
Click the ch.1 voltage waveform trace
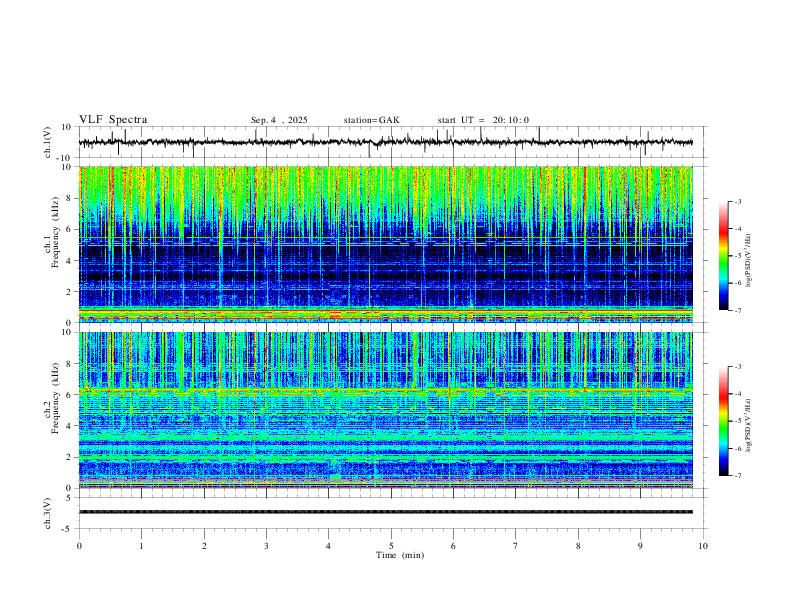[x=386, y=142]
